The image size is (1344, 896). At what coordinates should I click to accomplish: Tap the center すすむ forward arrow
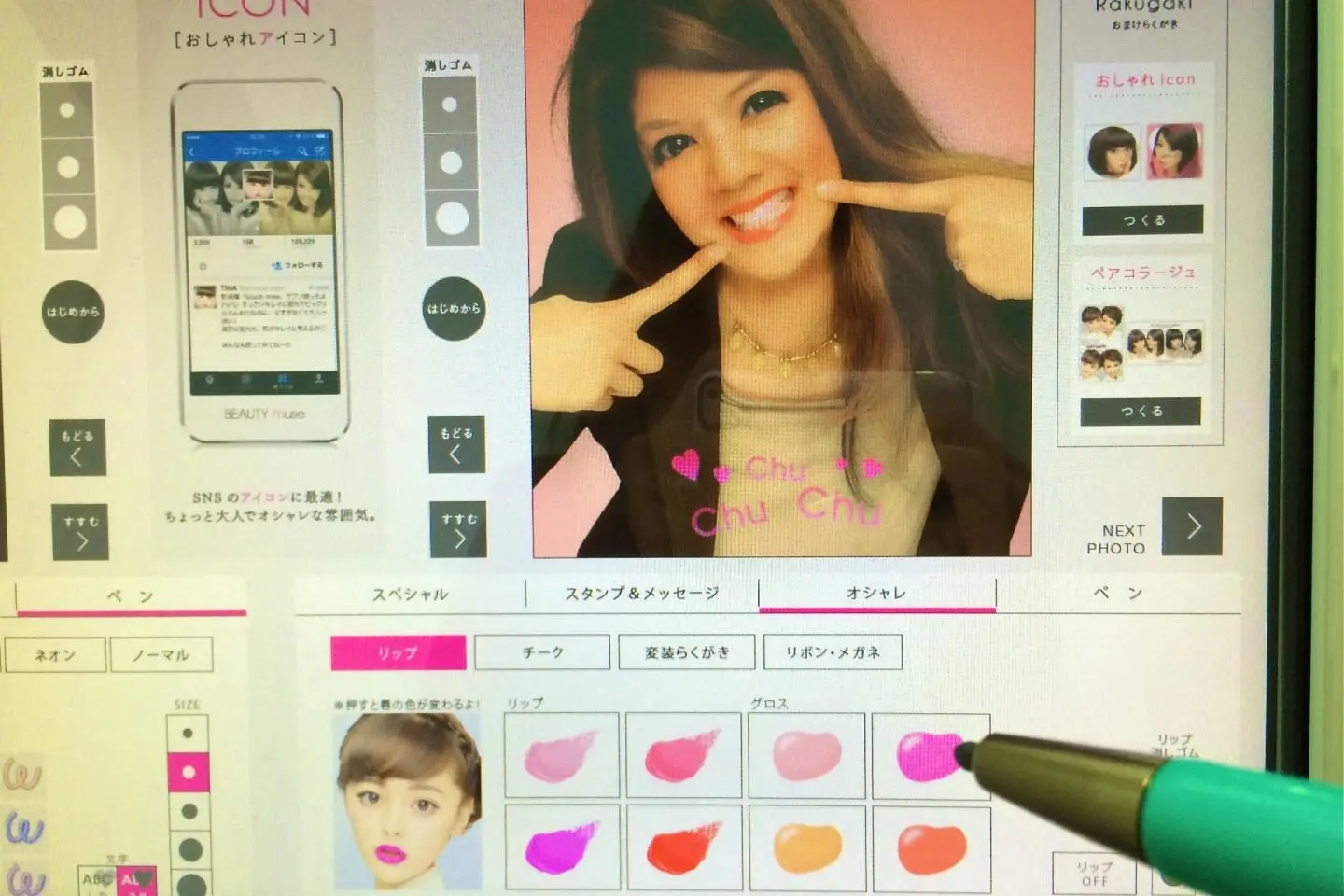click(x=458, y=532)
